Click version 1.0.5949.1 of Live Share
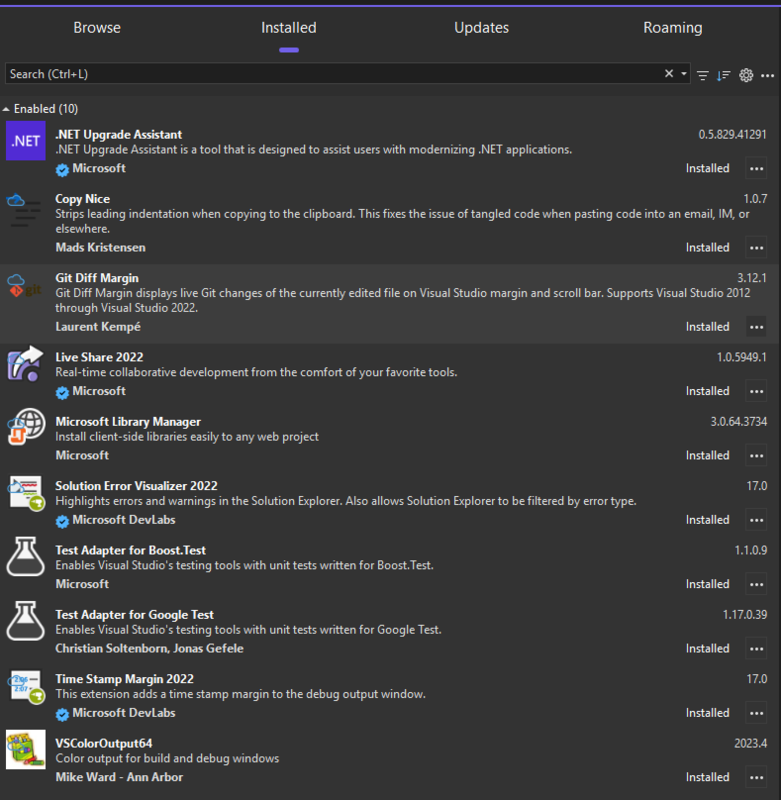The width and height of the screenshot is (781, 800). coord(741,357)
